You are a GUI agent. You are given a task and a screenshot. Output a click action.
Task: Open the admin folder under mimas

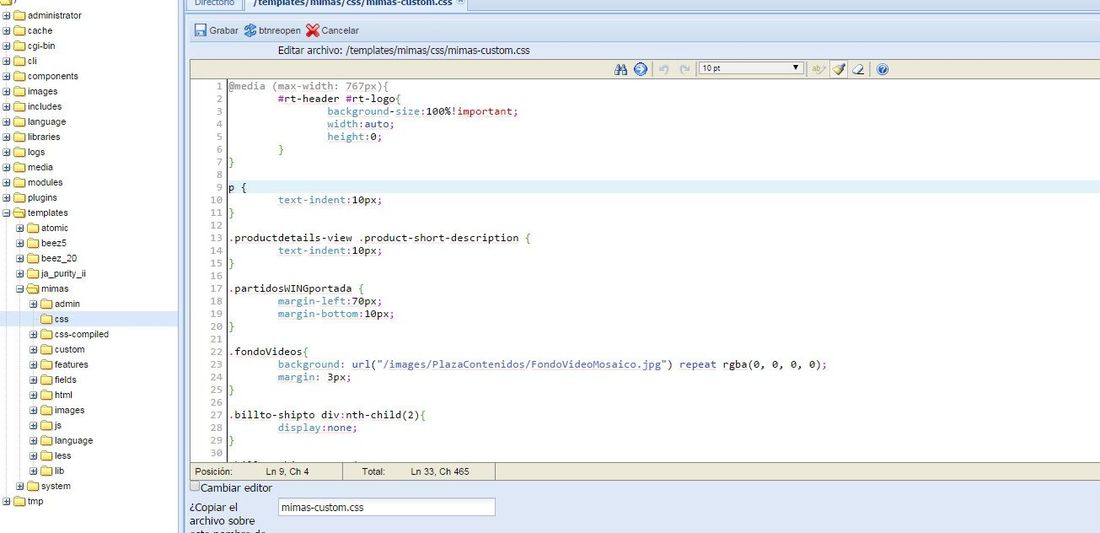(67, 304)
